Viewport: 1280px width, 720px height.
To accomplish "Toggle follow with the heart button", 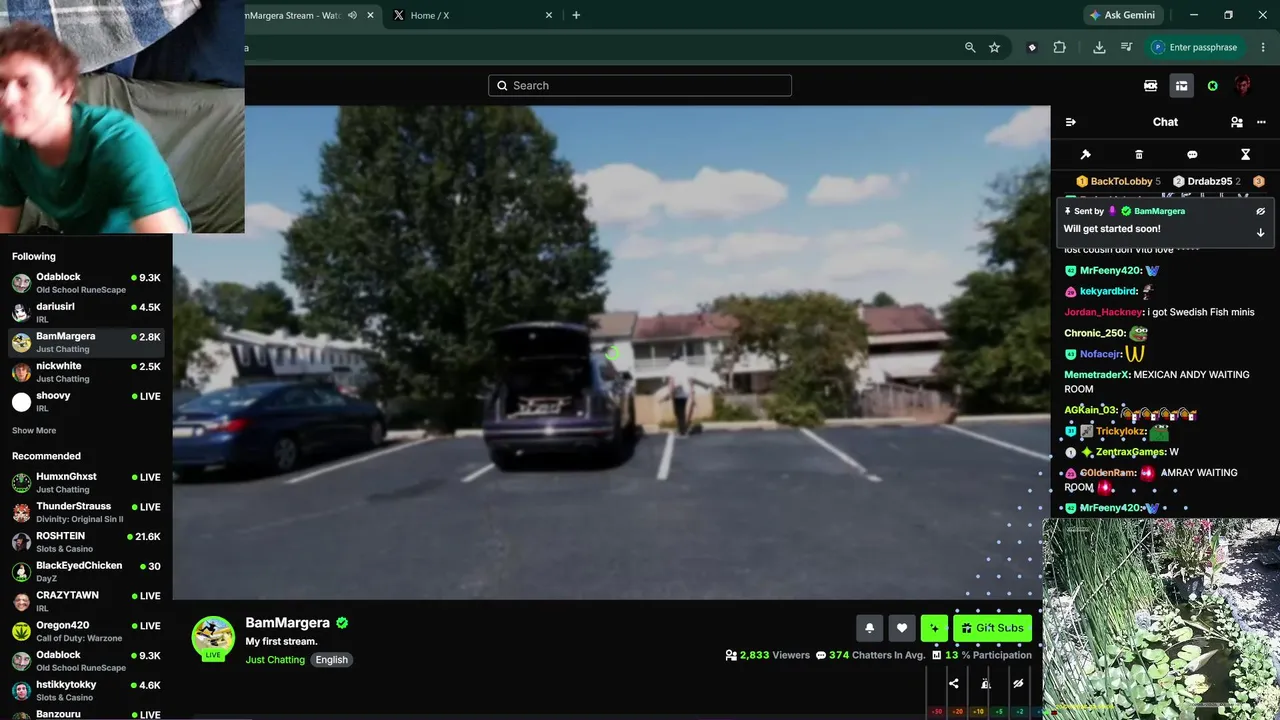I will point(902,628).
